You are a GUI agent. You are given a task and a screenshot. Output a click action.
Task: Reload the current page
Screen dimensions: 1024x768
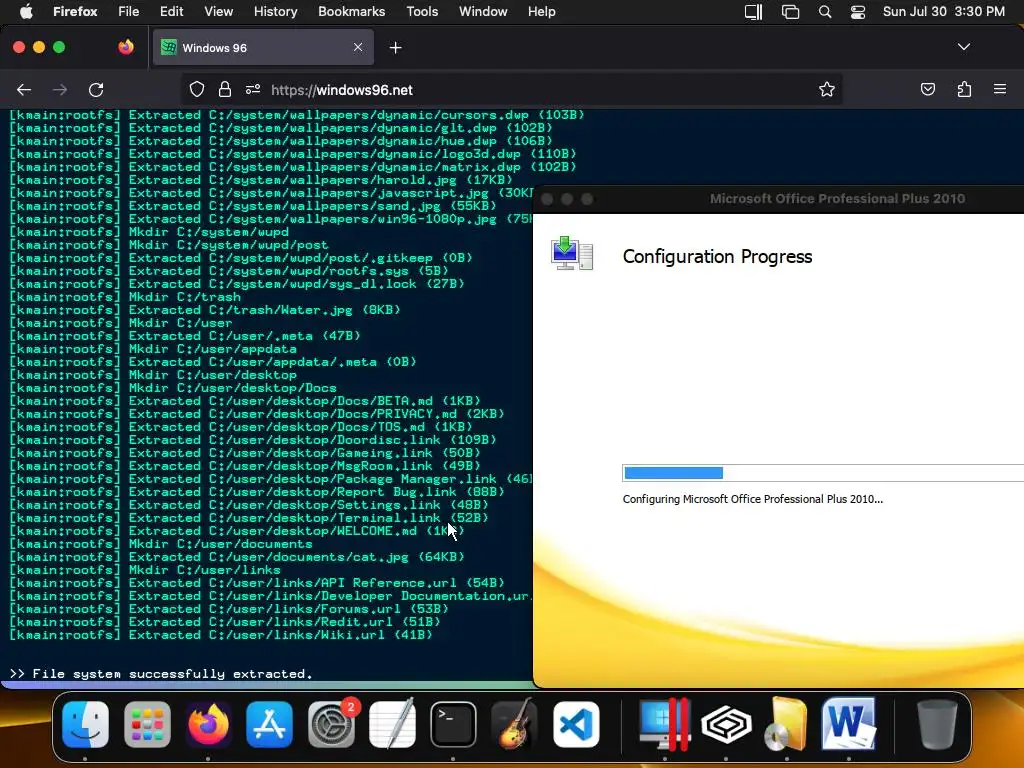tap(96, 89)
